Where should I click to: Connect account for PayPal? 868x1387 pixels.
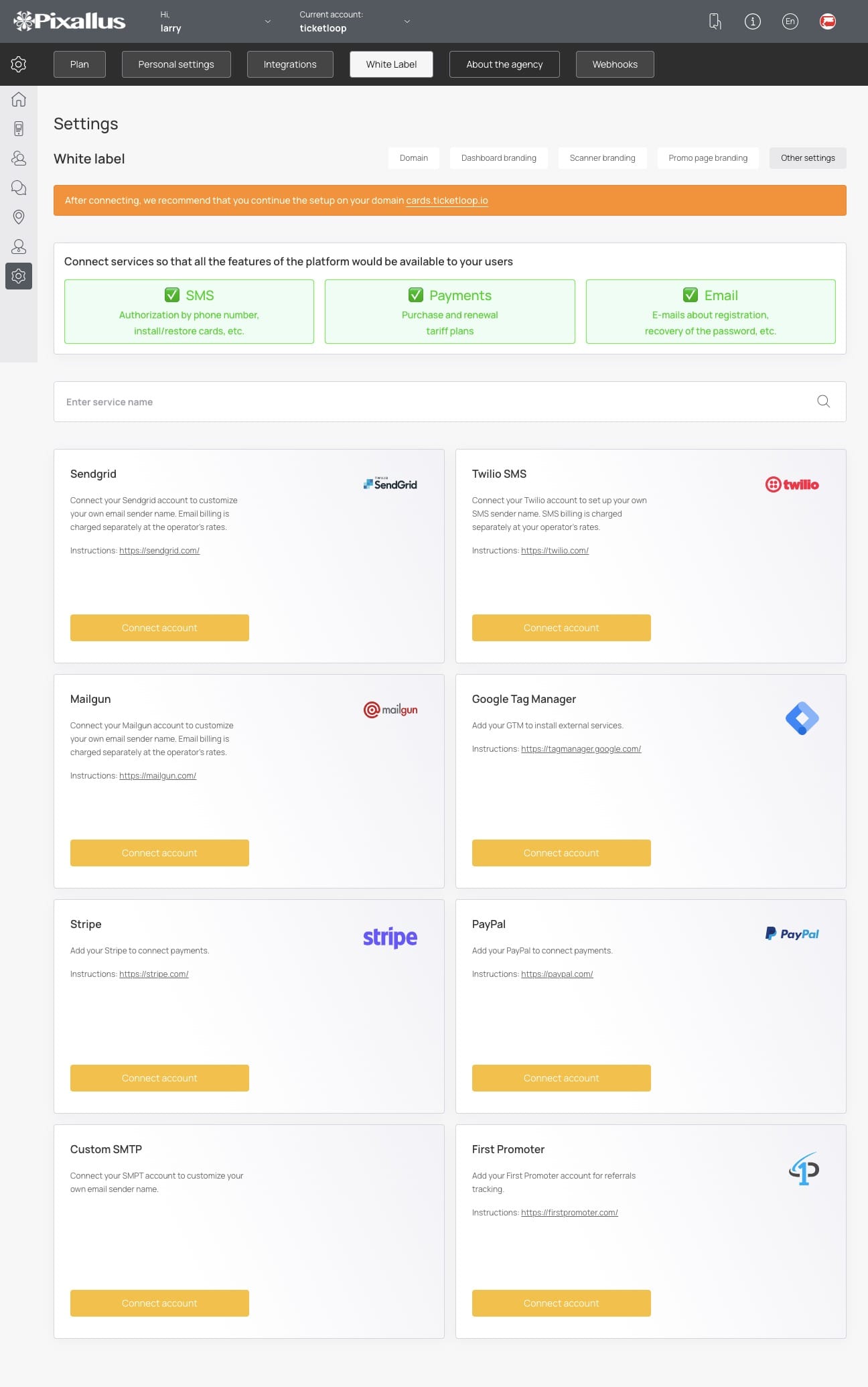tap(561, 1078)
